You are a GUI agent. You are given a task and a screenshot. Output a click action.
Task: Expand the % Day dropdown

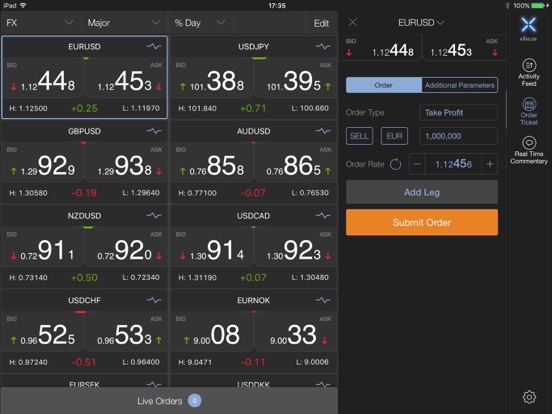200,23
